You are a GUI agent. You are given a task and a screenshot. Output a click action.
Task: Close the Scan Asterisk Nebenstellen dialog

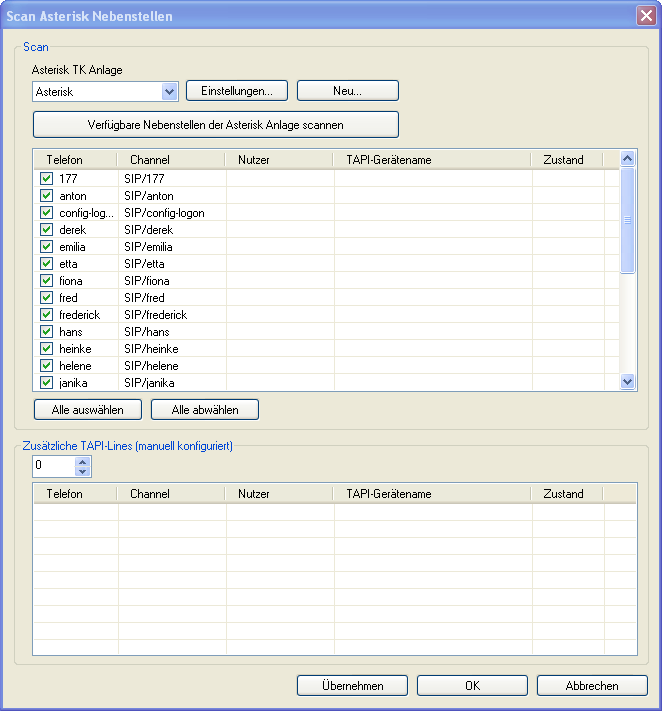(645, 16)
